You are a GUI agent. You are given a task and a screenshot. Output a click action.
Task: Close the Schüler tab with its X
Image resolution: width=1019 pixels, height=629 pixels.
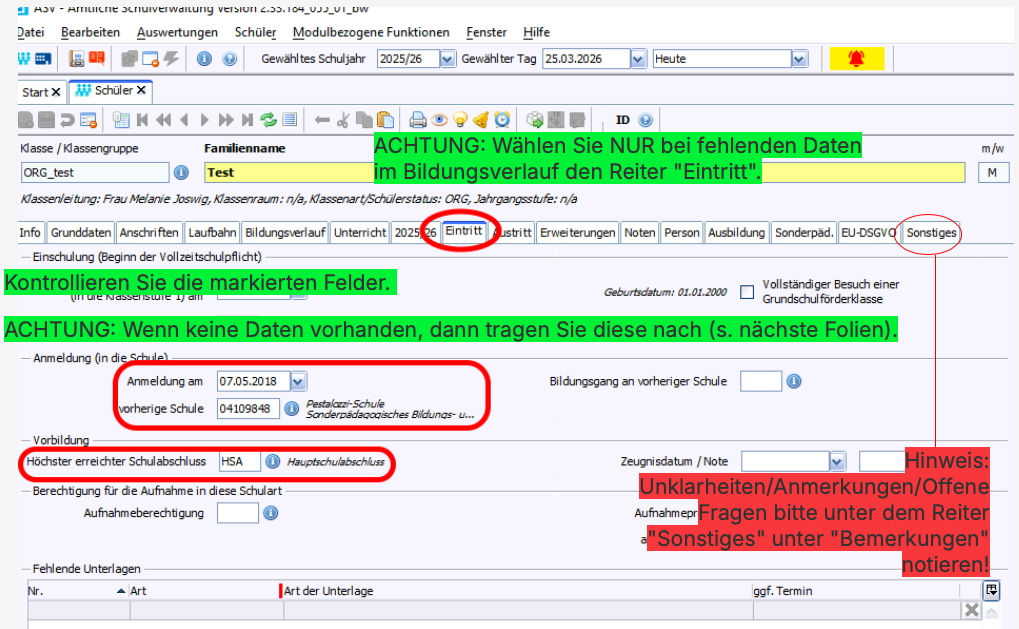point(141,90)
